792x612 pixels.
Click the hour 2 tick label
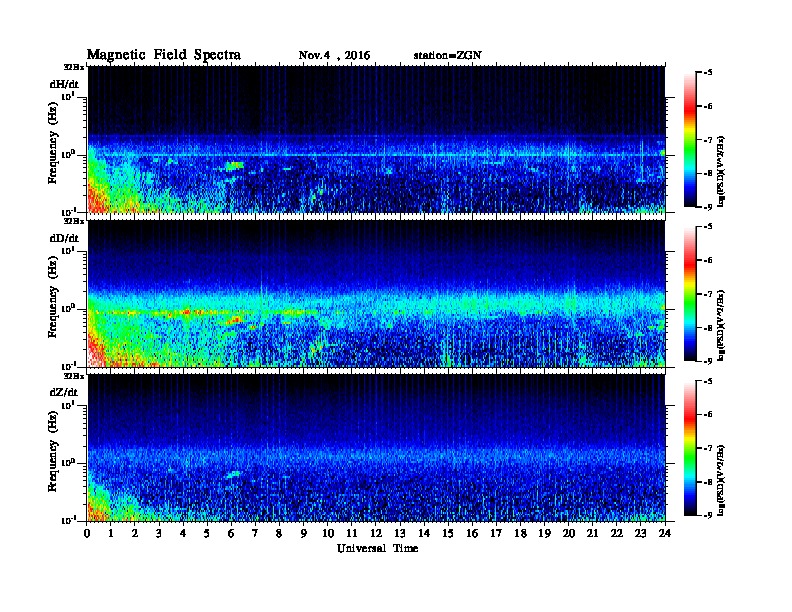point(135,533)
